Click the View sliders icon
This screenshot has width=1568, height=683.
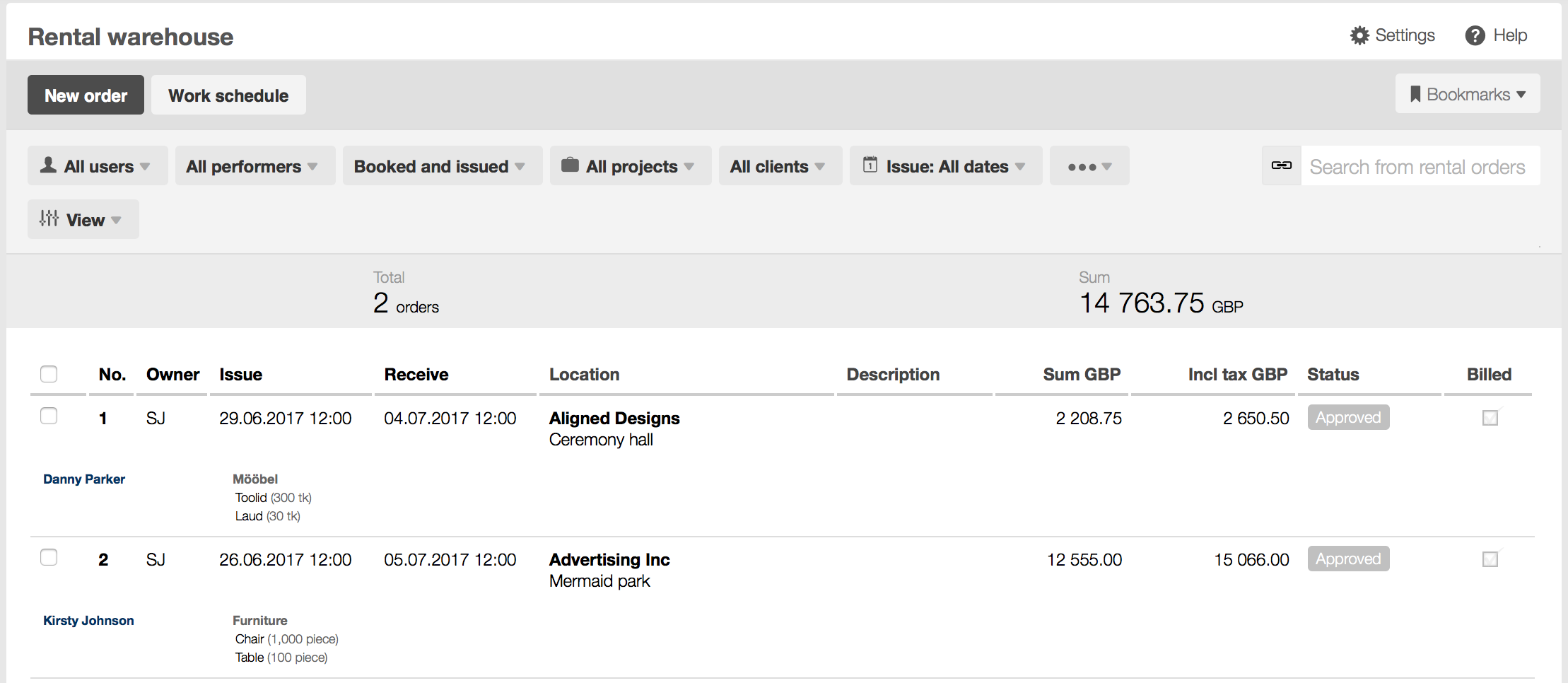49,219
